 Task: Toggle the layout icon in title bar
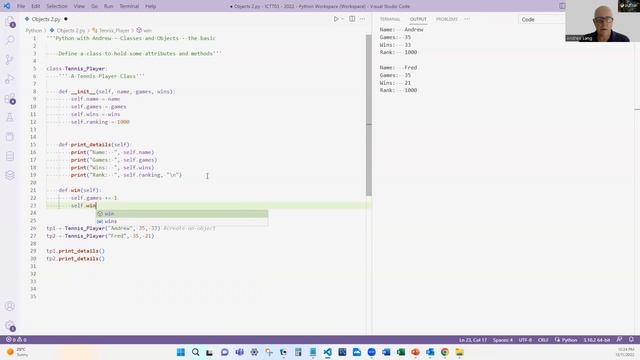click(562, 6)
